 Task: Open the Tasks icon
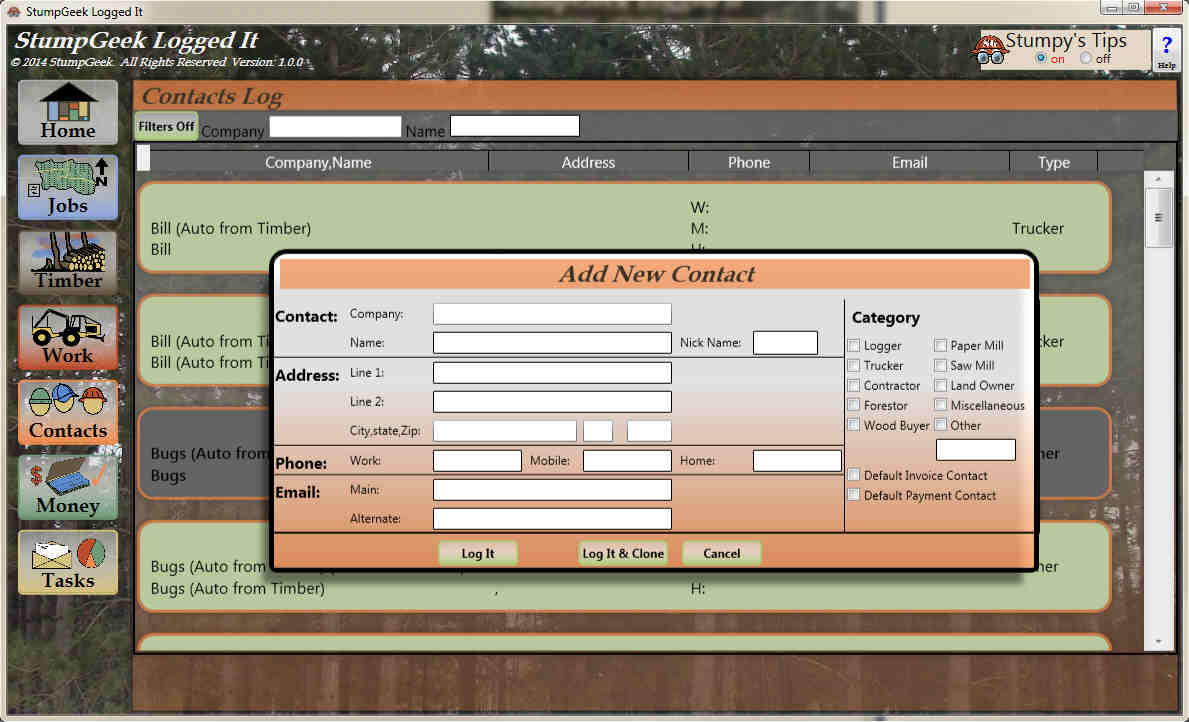(68, 563)
